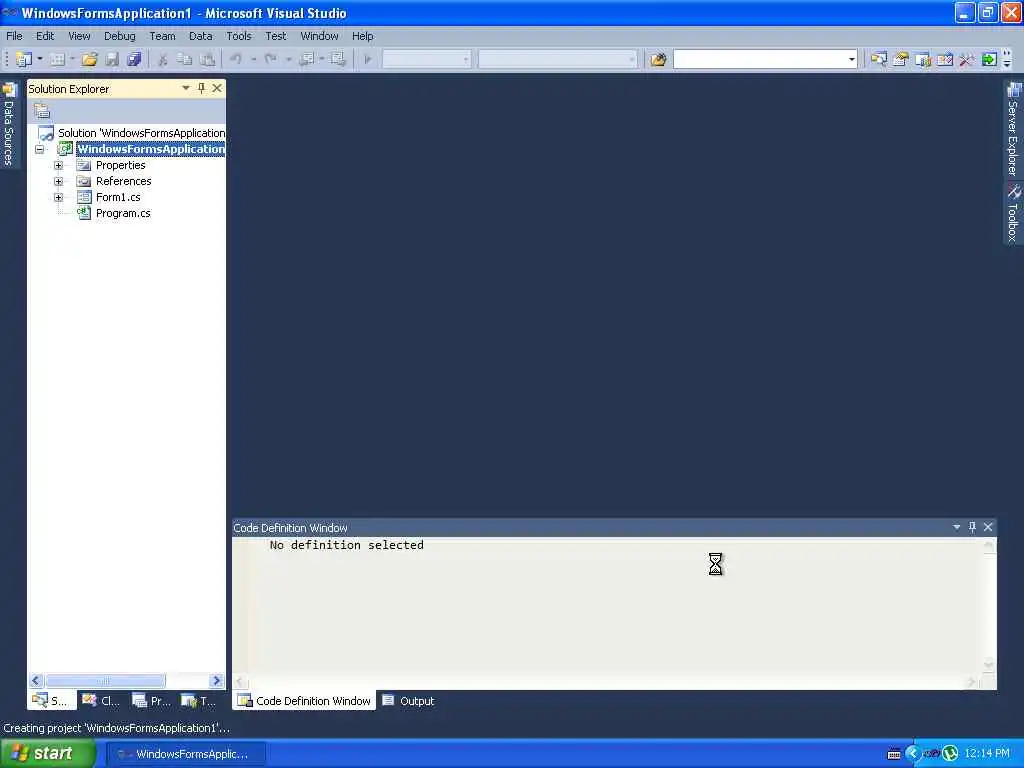
Task: Expand the Form1.cs tree node
Action: tap(59, 197)
